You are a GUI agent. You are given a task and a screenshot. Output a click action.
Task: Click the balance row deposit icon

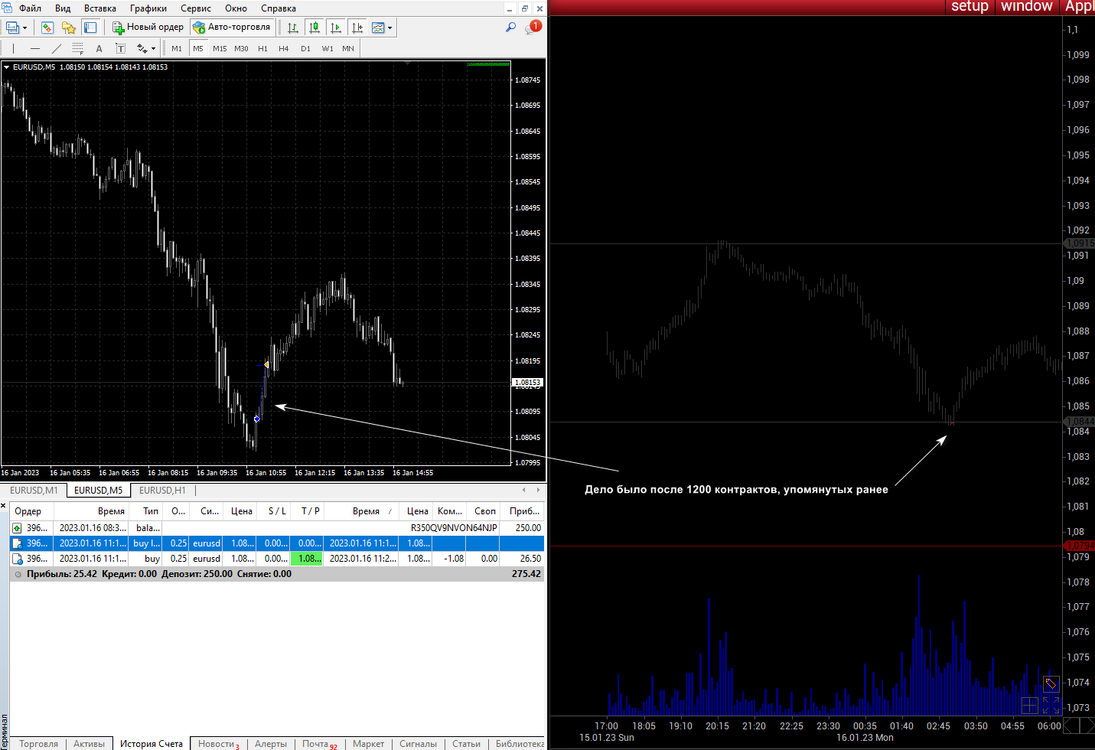coord(17,528)
